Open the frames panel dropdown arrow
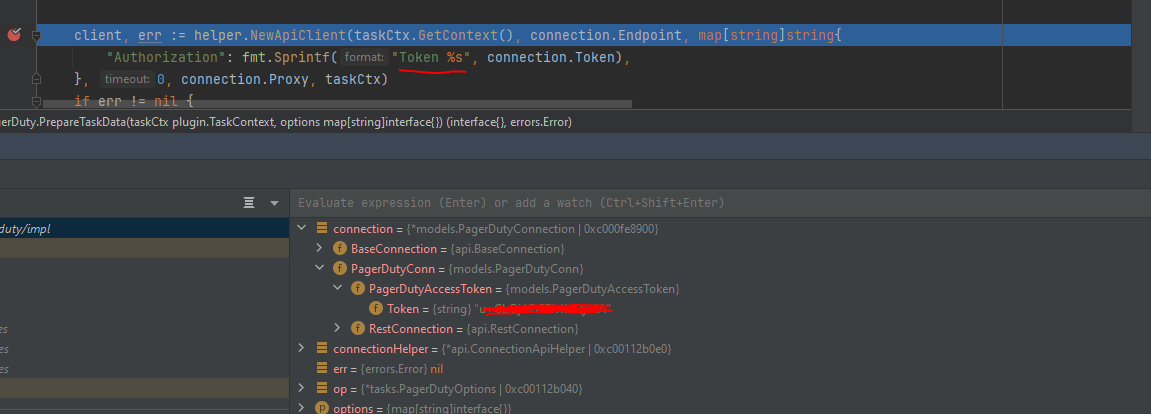The width and height of the screenshot is (1151, 414). pyautogui.click(x=275, y=203)
